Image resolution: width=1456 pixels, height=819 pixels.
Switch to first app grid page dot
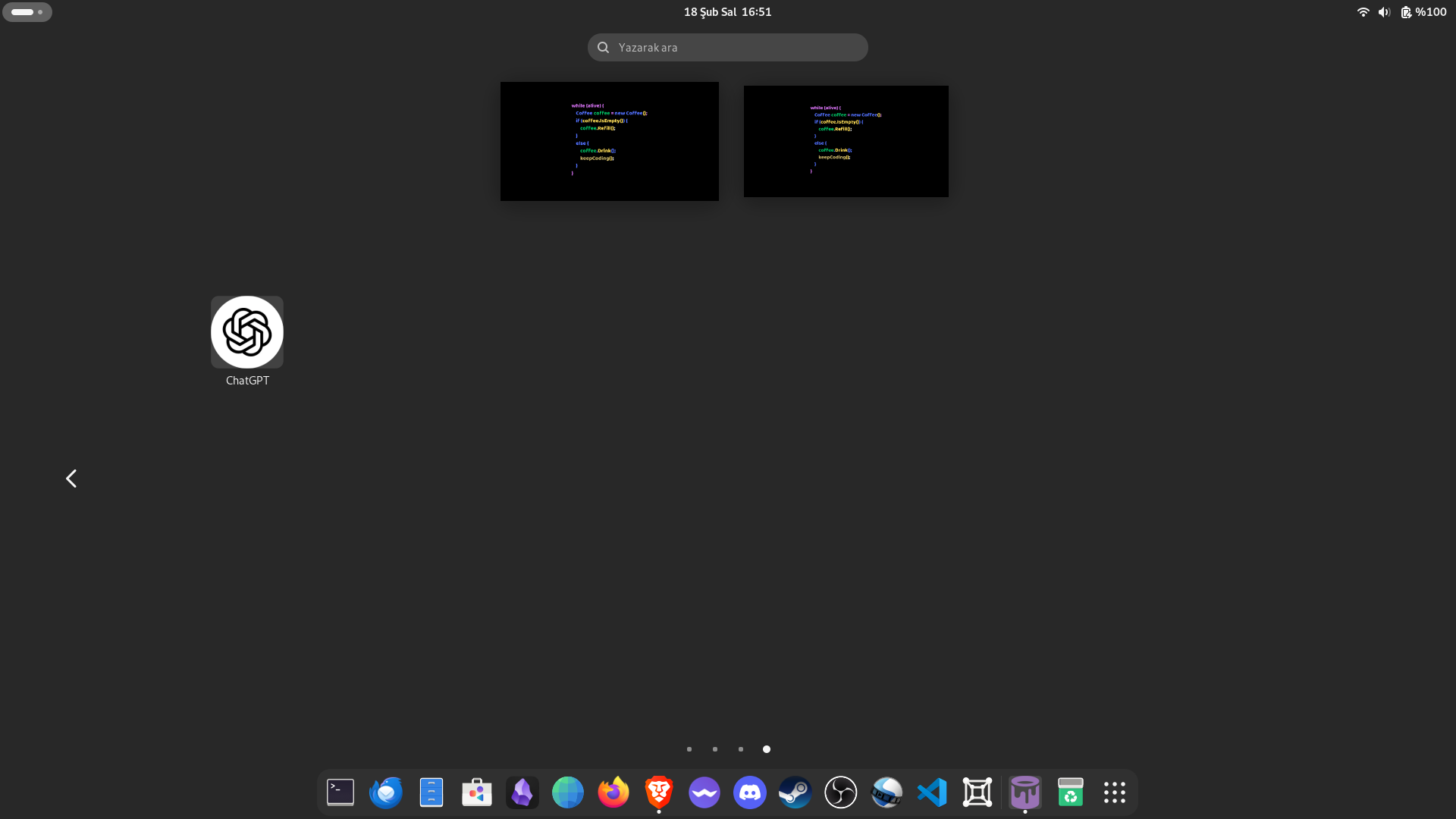point(689,749)
